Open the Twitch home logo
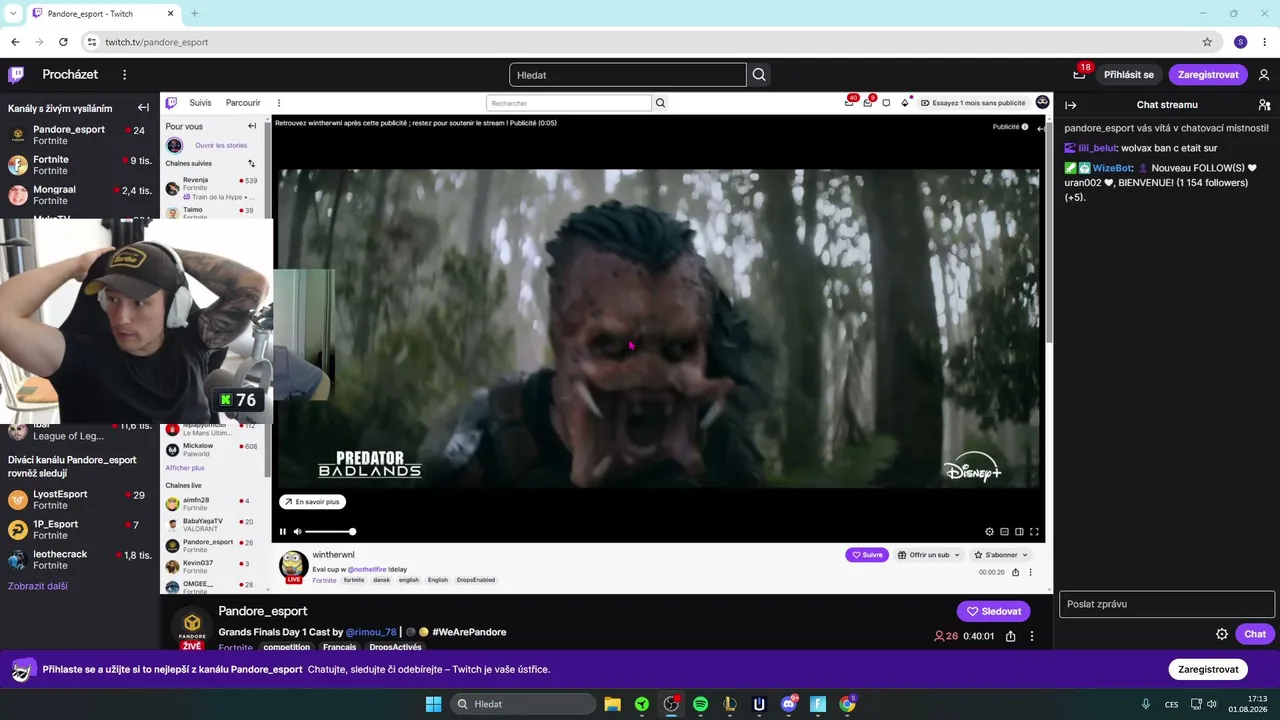 click(x=16, y=75)
